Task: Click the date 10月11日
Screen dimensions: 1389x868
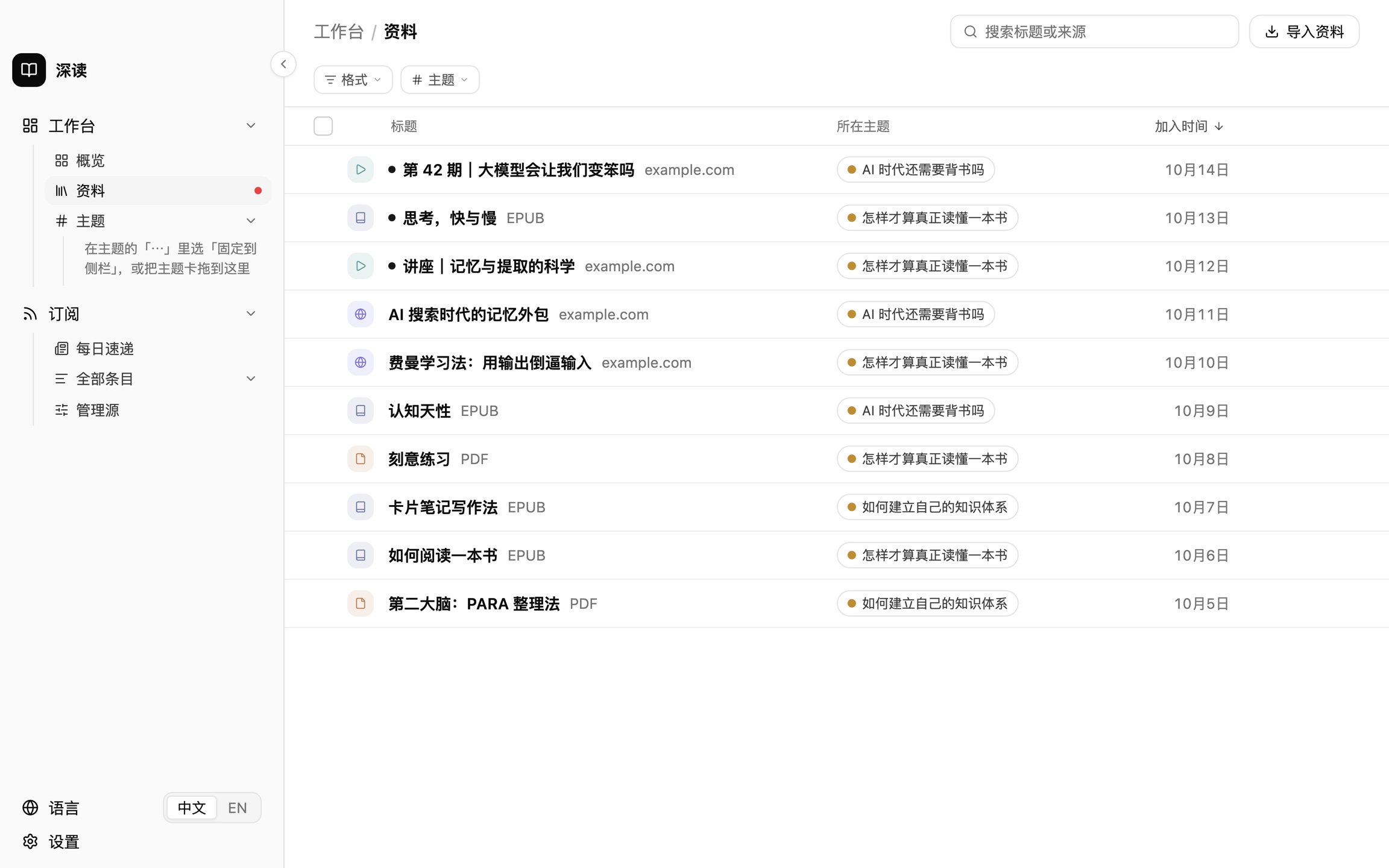Action: pos(1197,314)
